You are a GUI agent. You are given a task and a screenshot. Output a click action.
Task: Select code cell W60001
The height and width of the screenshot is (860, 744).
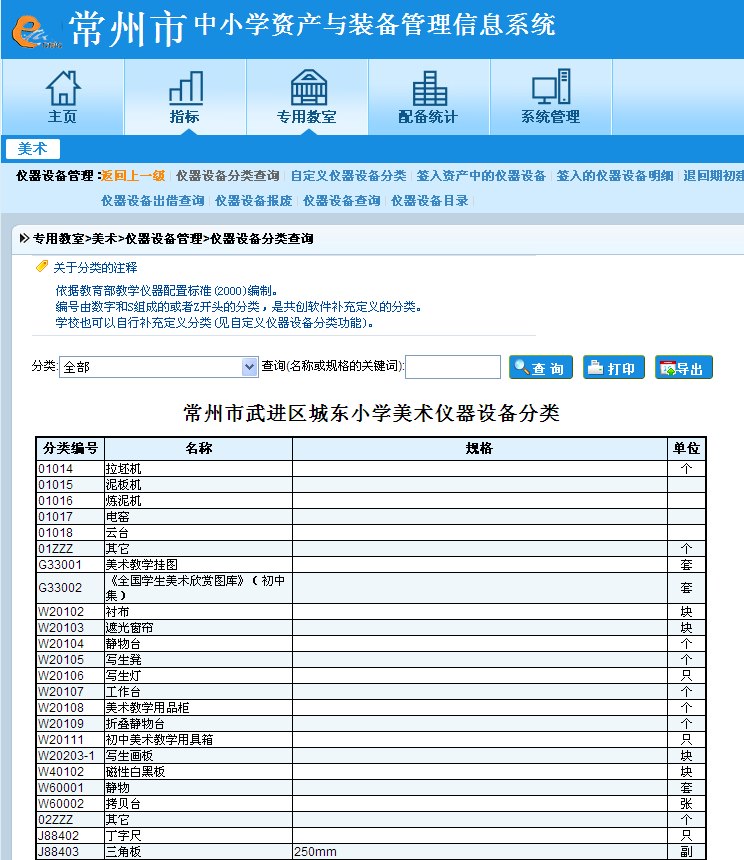(71, 787)
